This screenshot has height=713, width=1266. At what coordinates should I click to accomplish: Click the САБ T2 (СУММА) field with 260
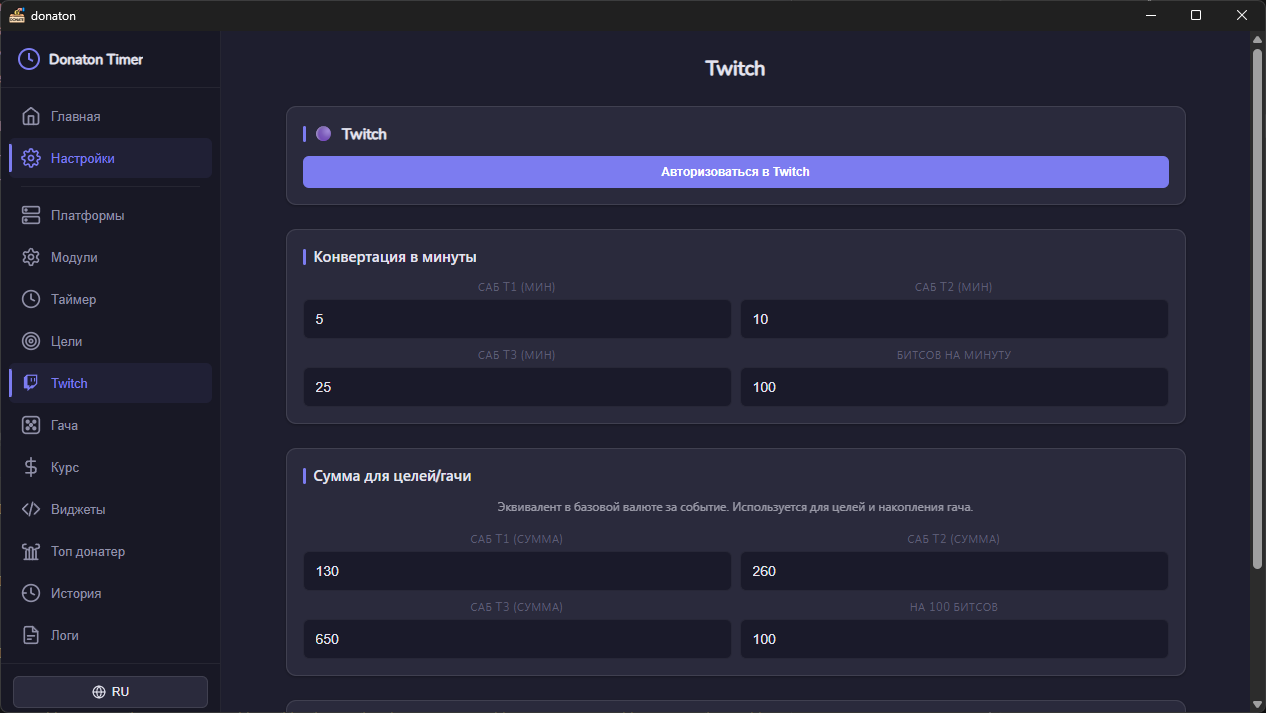(954, 571)
